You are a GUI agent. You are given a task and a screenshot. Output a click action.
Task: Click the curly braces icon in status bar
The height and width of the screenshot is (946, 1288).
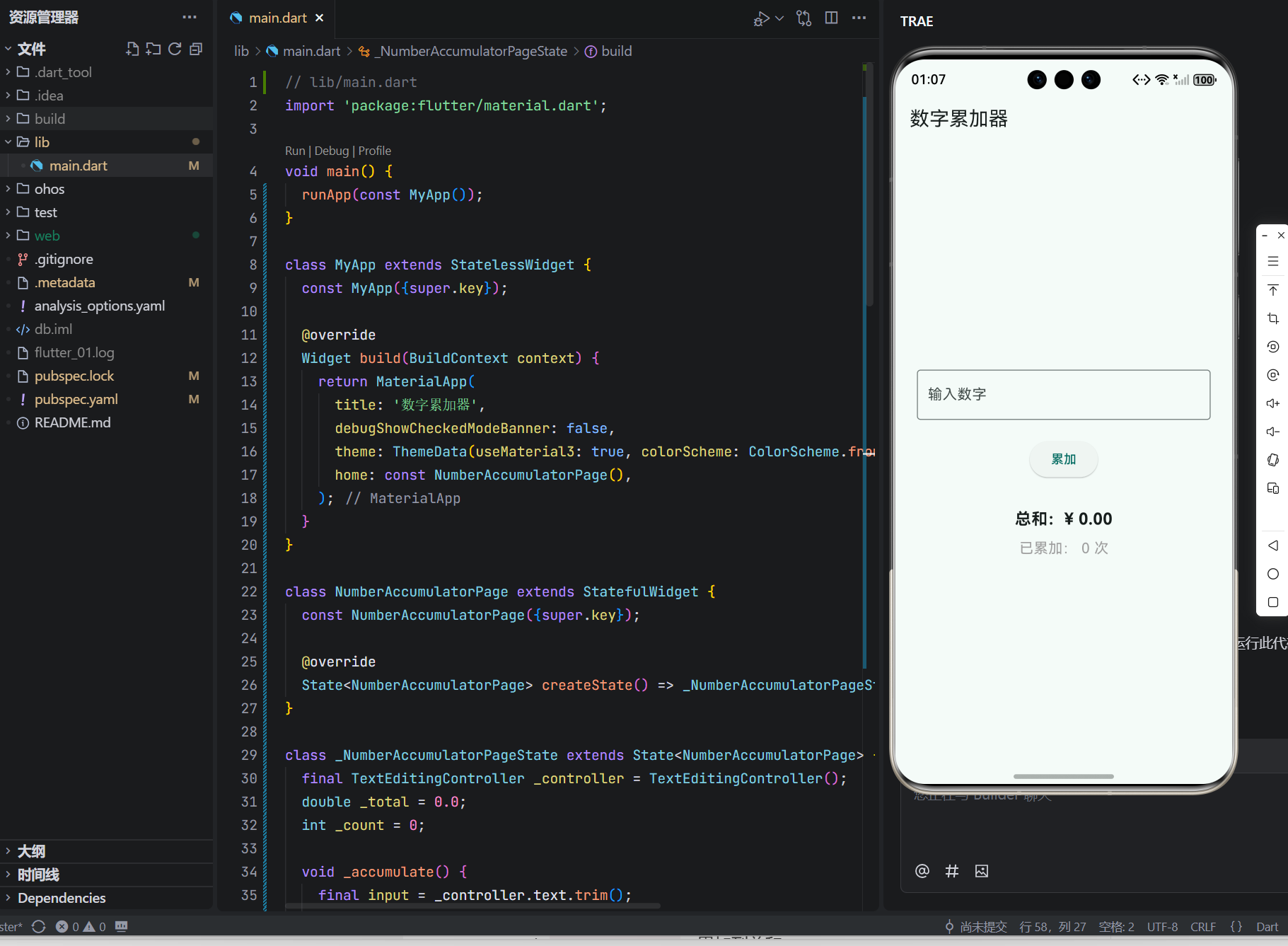[1236, 927]
